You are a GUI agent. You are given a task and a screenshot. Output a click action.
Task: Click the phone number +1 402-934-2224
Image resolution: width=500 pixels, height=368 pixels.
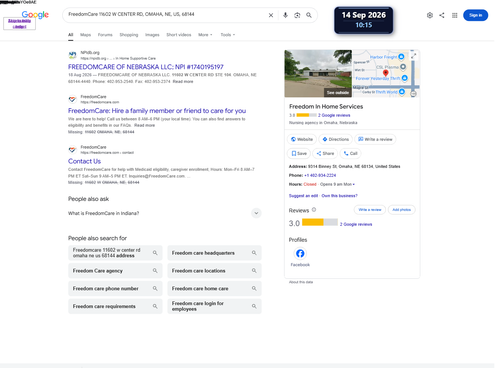coord(320,175)
